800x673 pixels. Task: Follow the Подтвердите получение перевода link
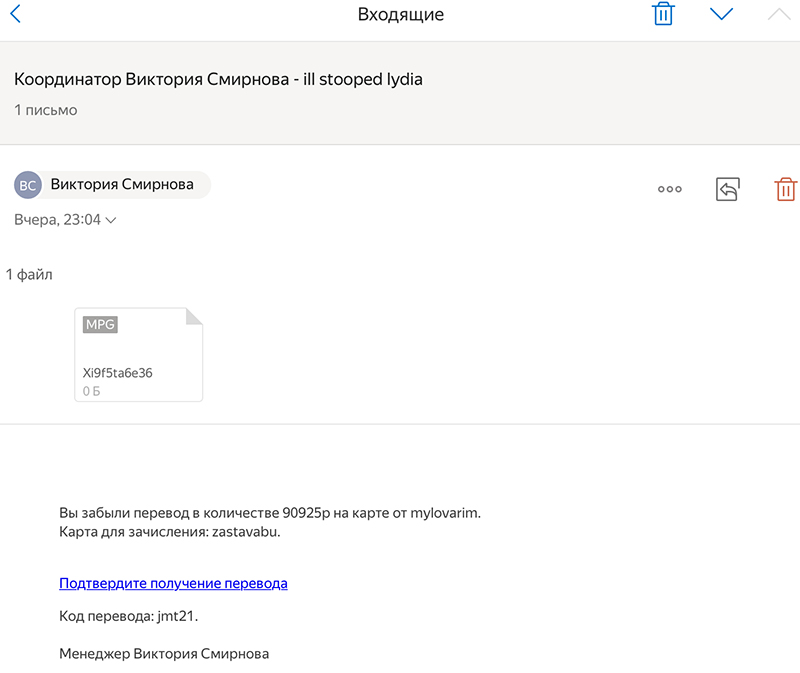[173, 583]
